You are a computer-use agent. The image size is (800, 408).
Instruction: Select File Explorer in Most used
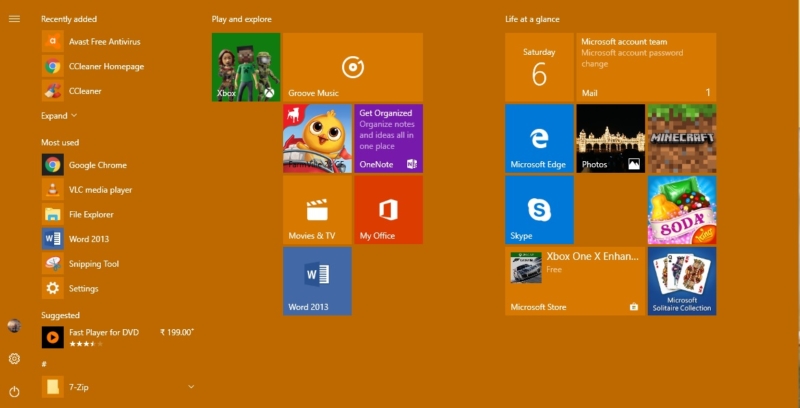90,214
